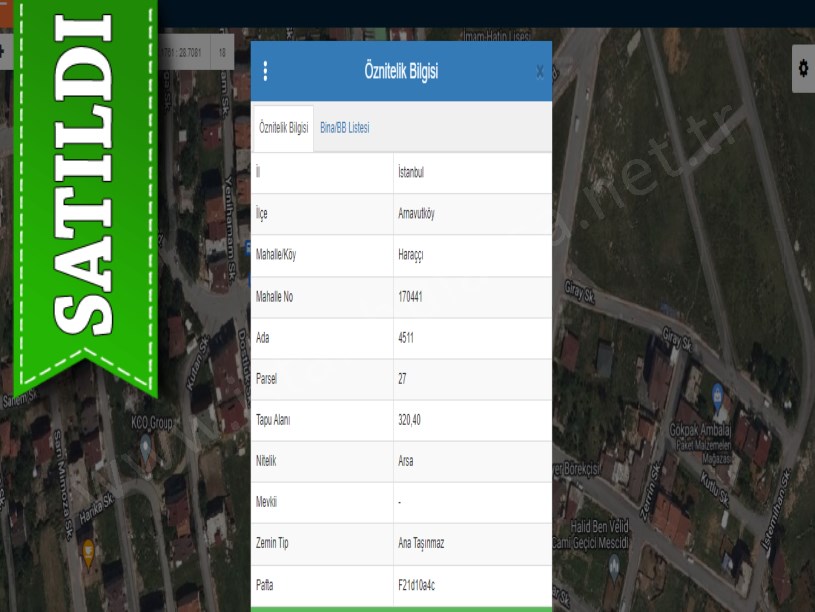Open the settings gear on the map

pos(802,68)
